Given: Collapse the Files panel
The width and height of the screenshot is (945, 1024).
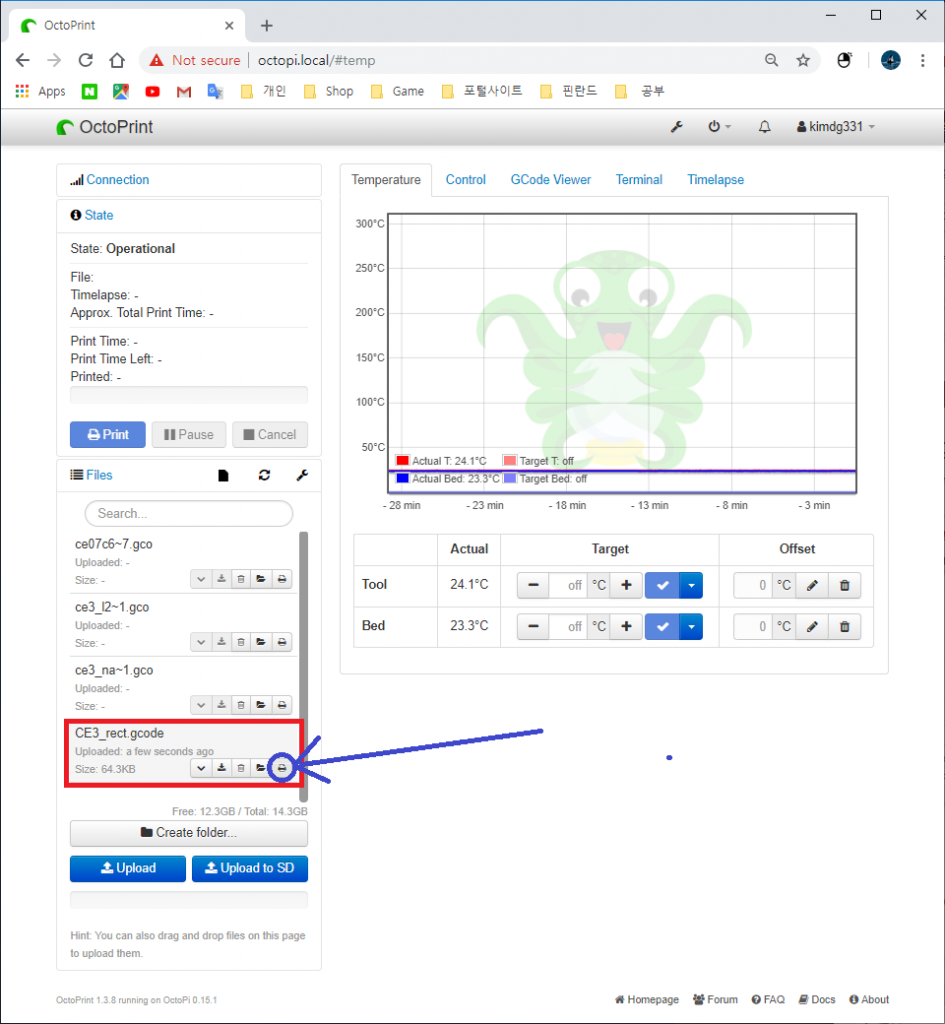Looking at the screenshot, I should tap(99, 475).
